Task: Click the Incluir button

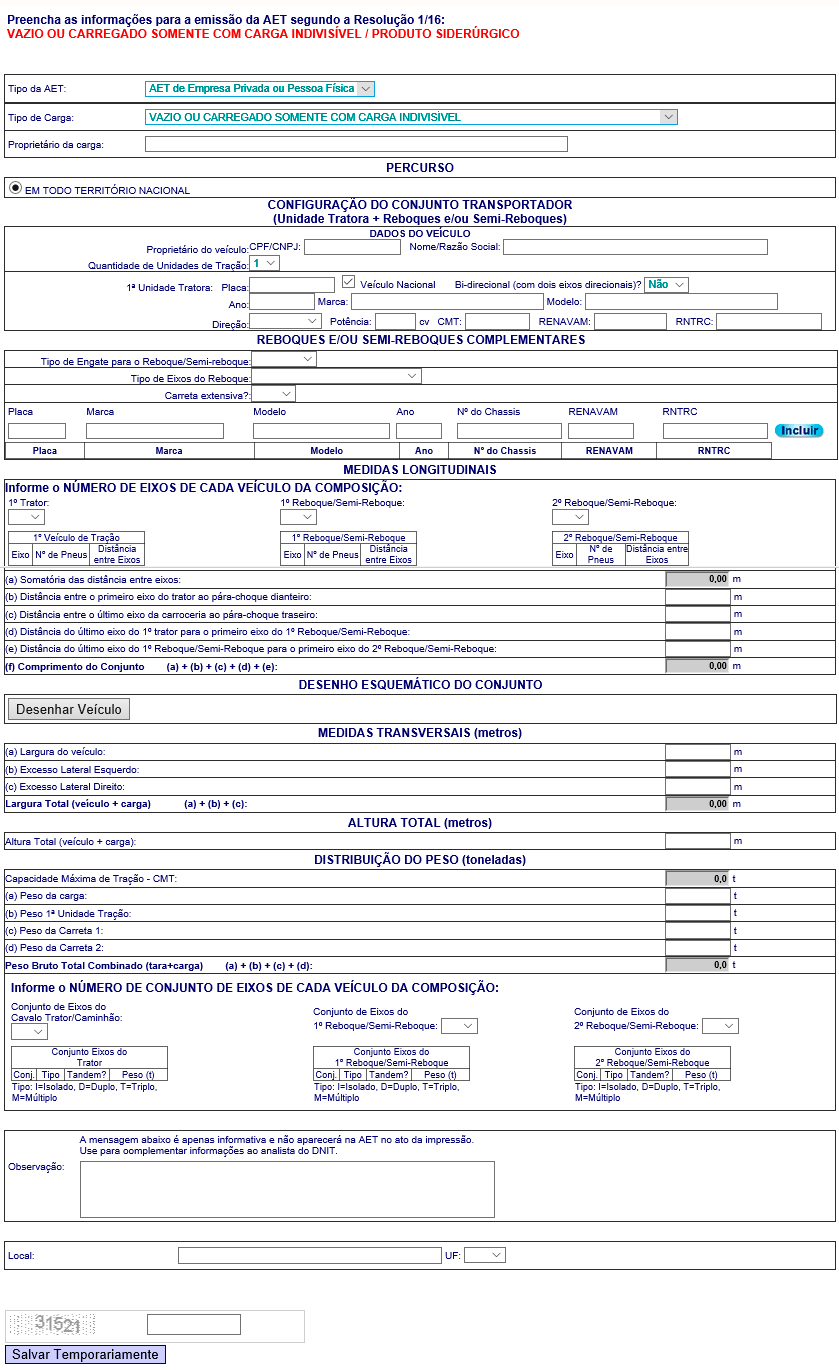Action: [798, 430]
